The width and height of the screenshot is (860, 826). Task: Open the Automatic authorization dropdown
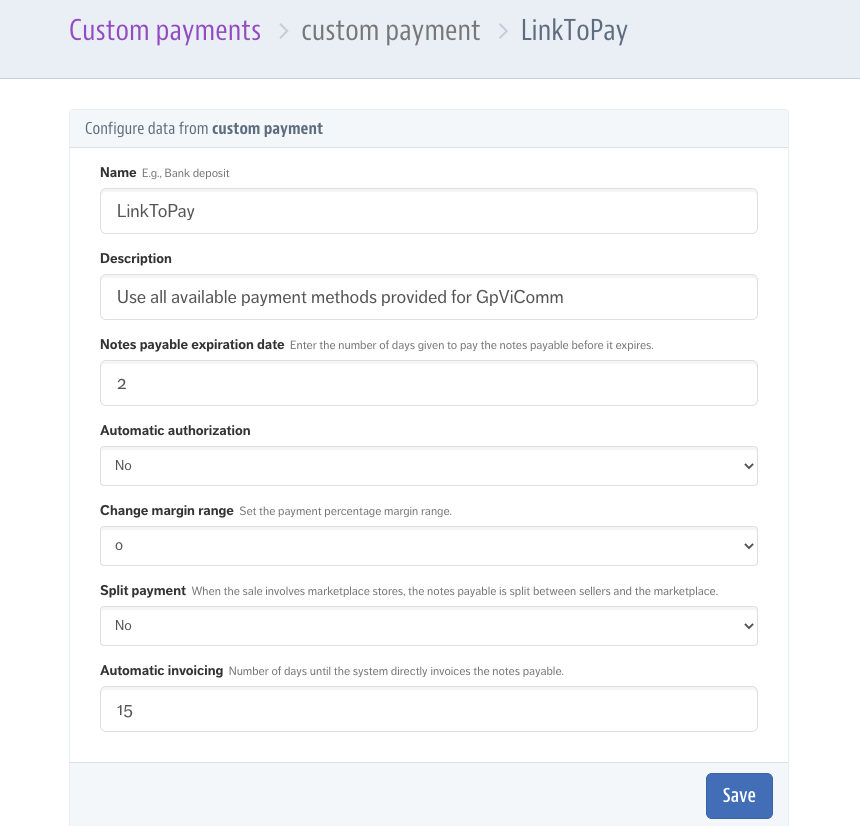(x=428, y=466)
